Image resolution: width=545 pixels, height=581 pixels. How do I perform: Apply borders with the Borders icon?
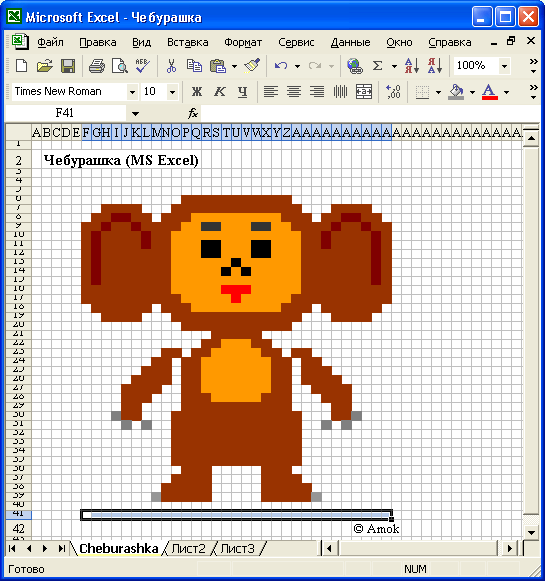click(x=422, y=92)
